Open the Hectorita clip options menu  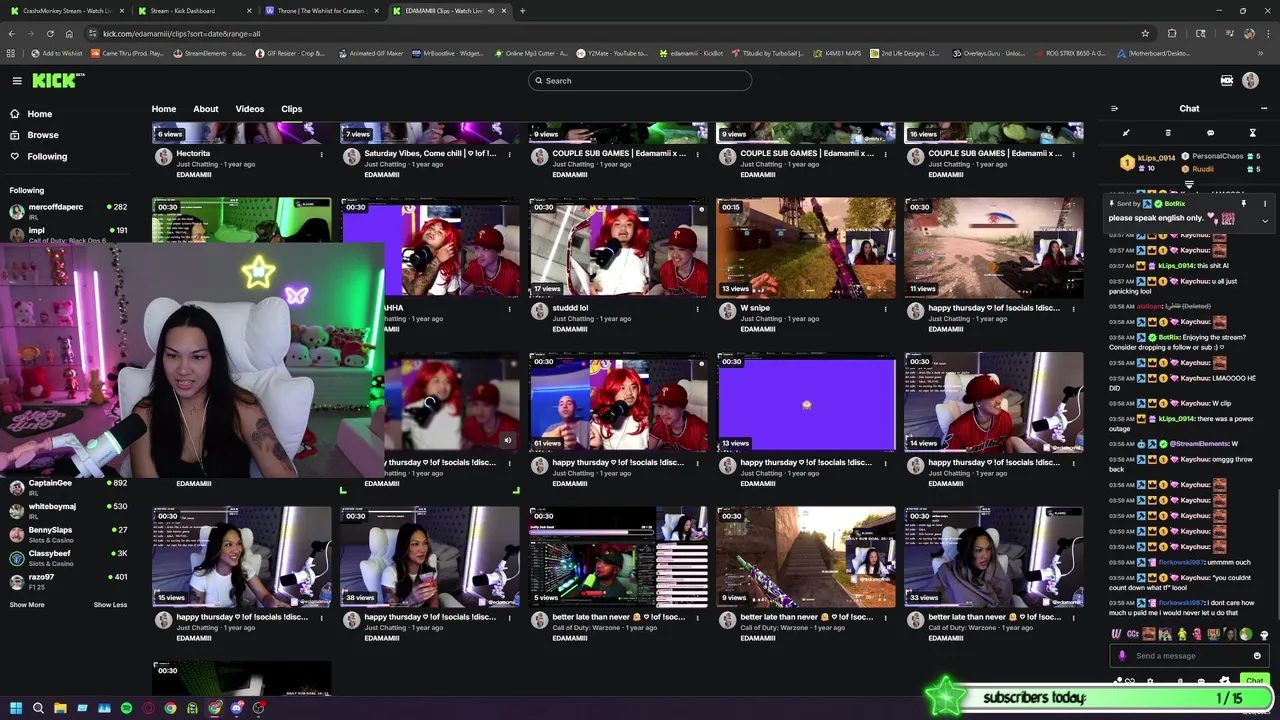(x=321, y=155)
